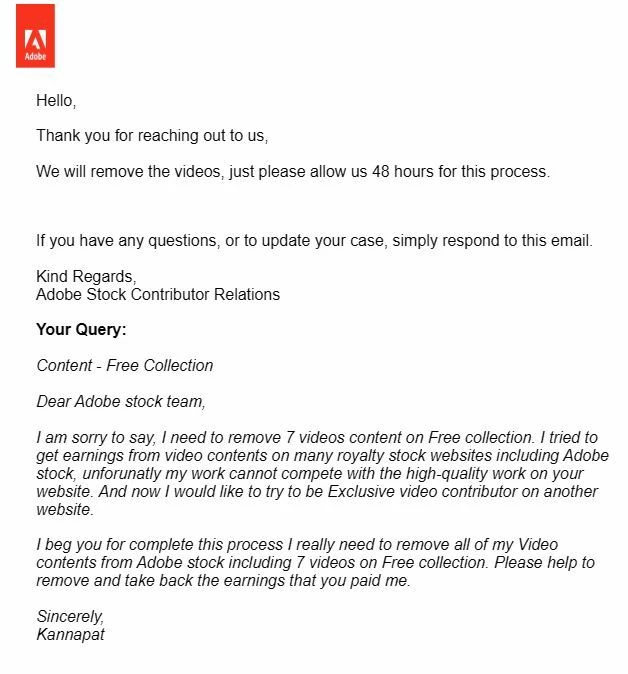This screenshot has height=674, width=628.
Task: Click the italic "Sincerely," line
Action: (x=70, y=617)
